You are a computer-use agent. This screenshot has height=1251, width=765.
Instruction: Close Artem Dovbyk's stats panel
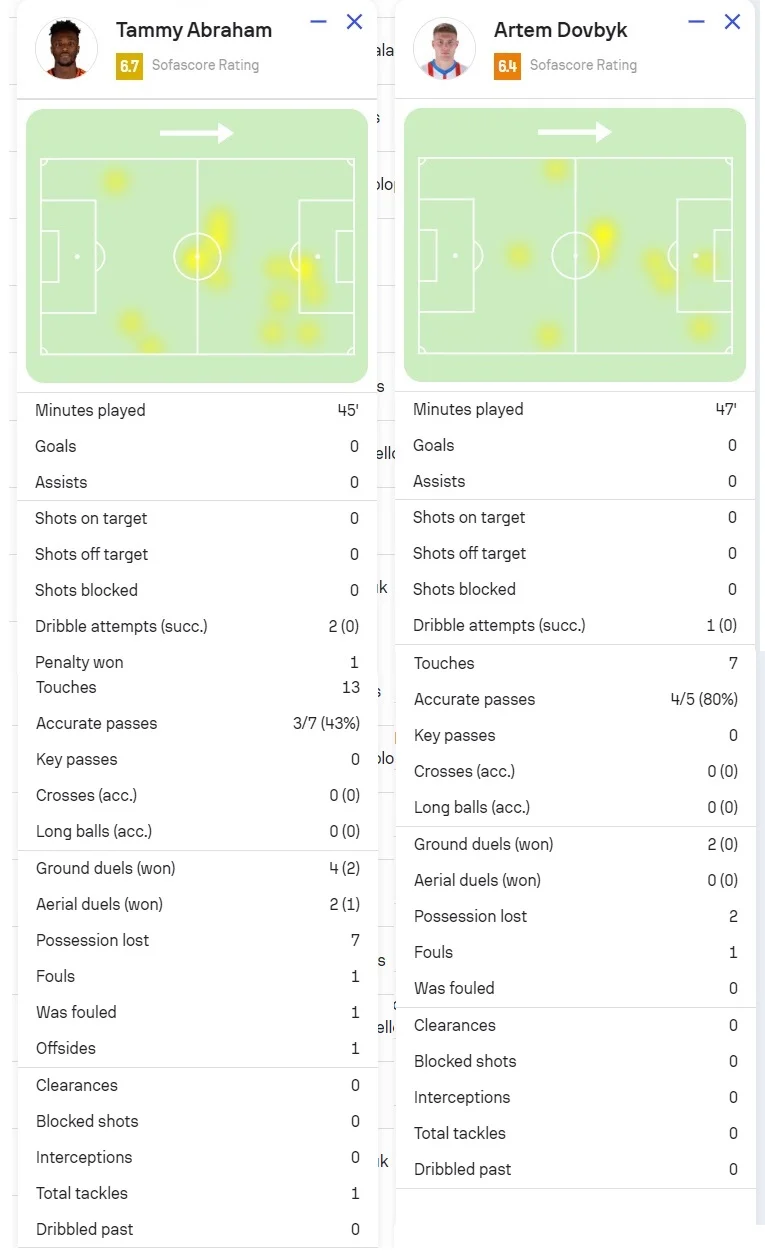(732, 21)
